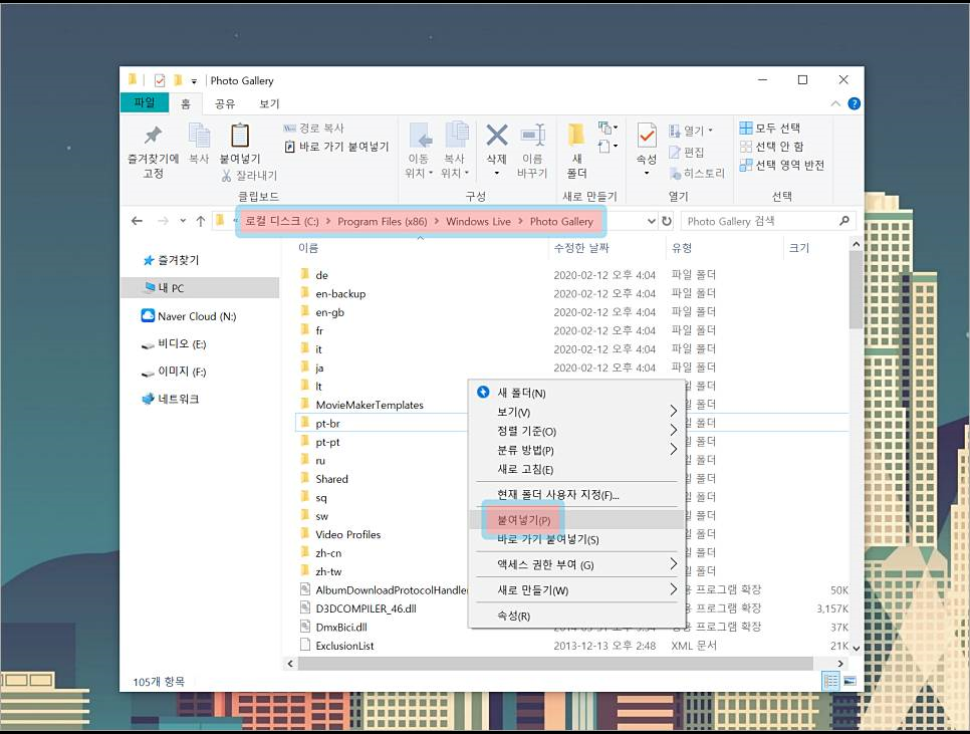Screen dimensions: 970x734
Task: Expand the Properties (속성) dropdown arrow
Action: (x=647, y=173)
